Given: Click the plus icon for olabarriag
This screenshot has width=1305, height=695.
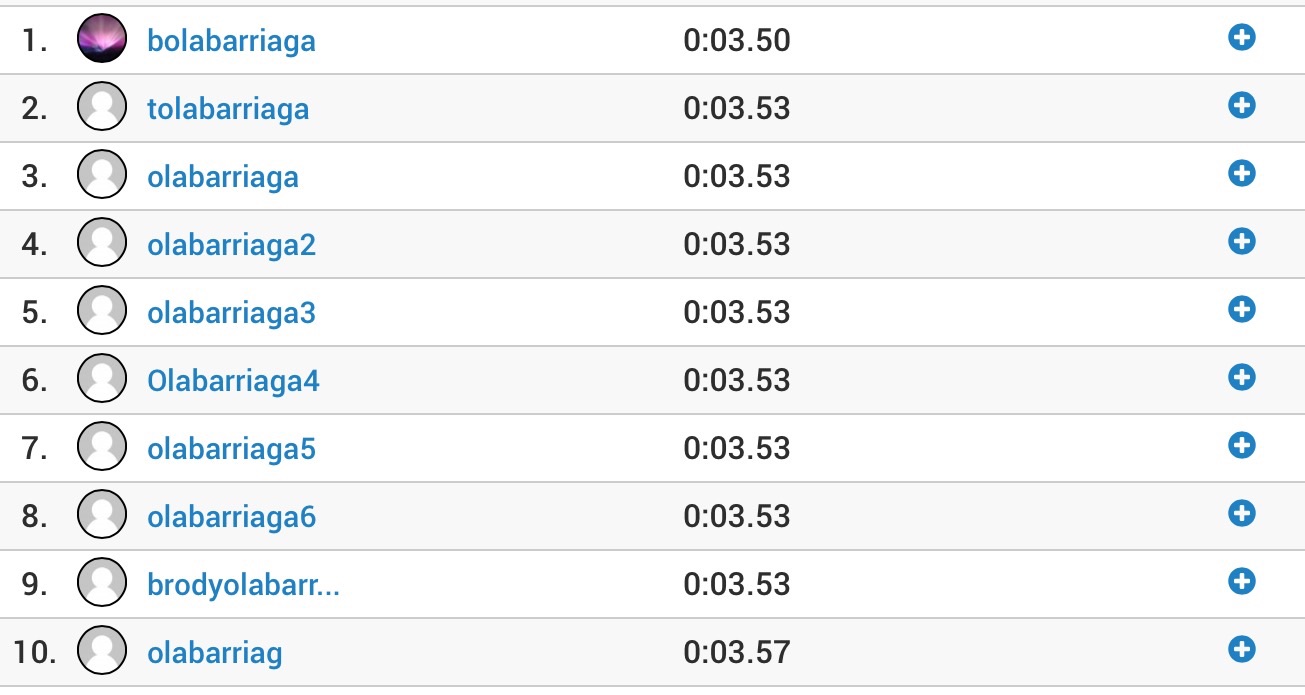Looking at the screenshot, I should tap(1241, 650).
